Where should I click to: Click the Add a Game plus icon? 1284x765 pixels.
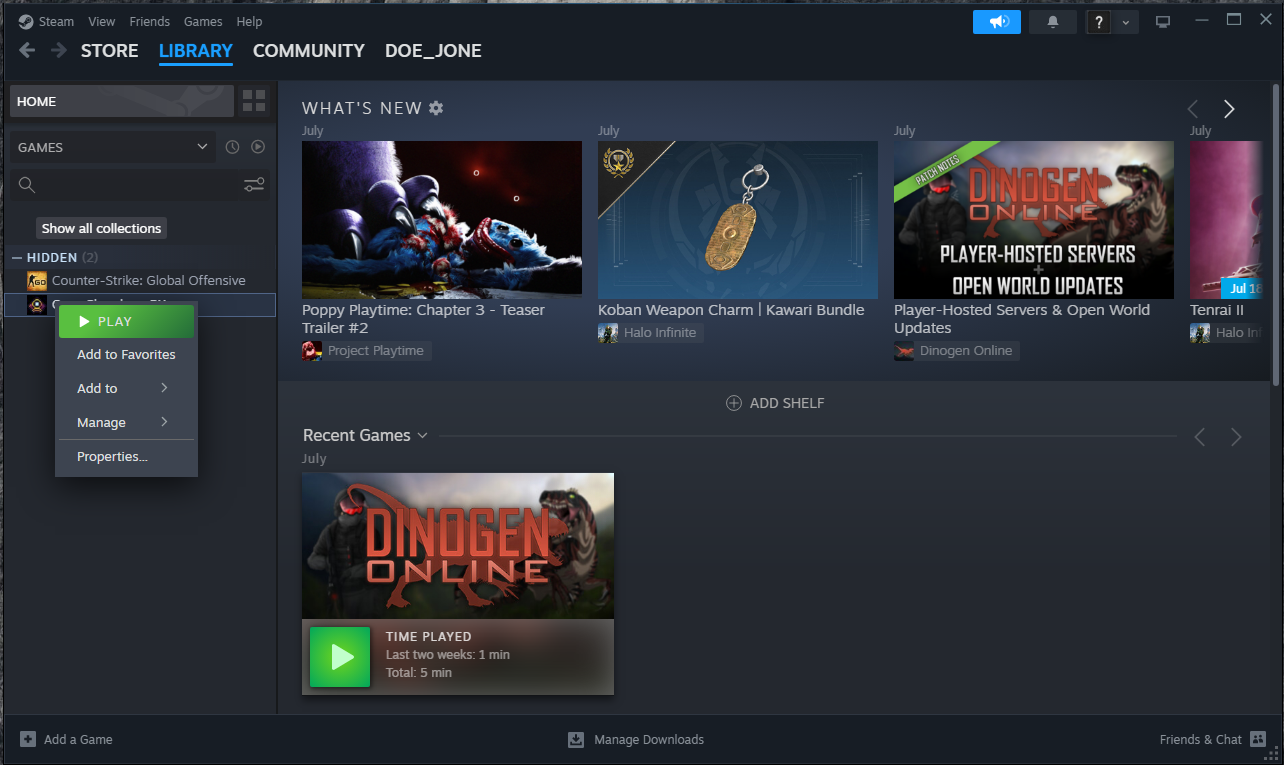pos(27,739)
